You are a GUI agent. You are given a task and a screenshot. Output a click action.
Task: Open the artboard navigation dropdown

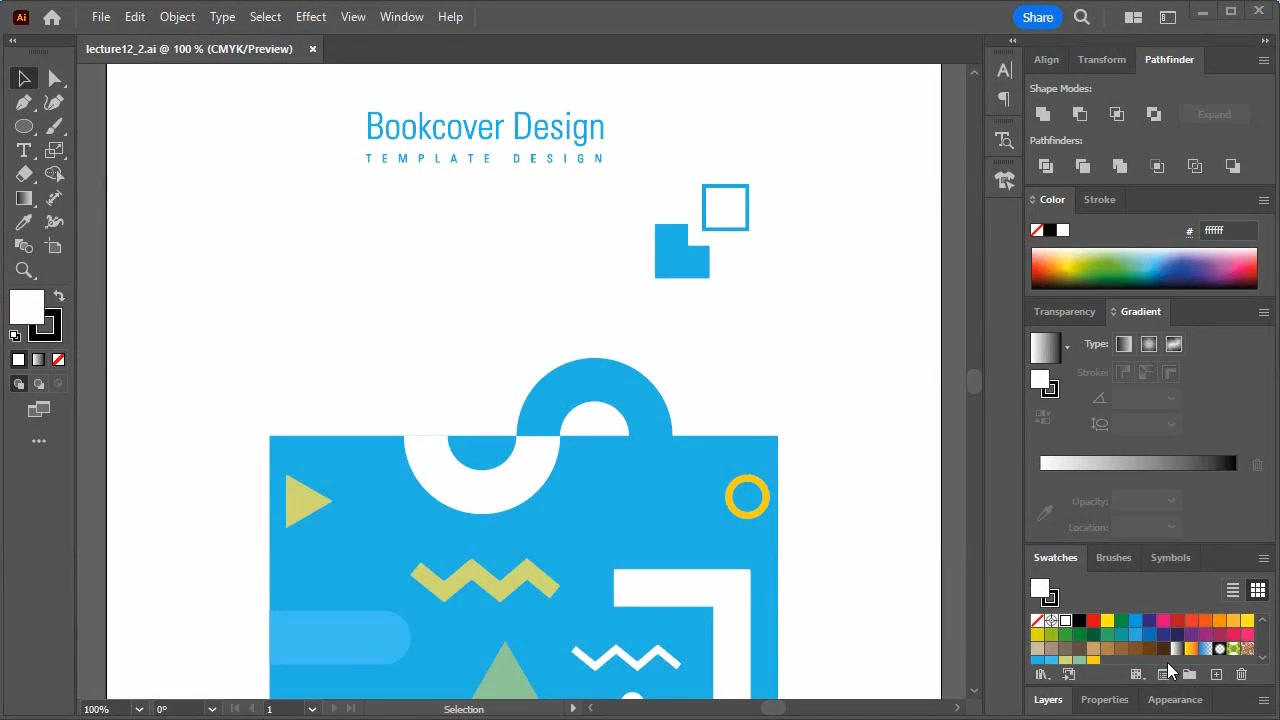pyautogui.click(x=312, y=709)
